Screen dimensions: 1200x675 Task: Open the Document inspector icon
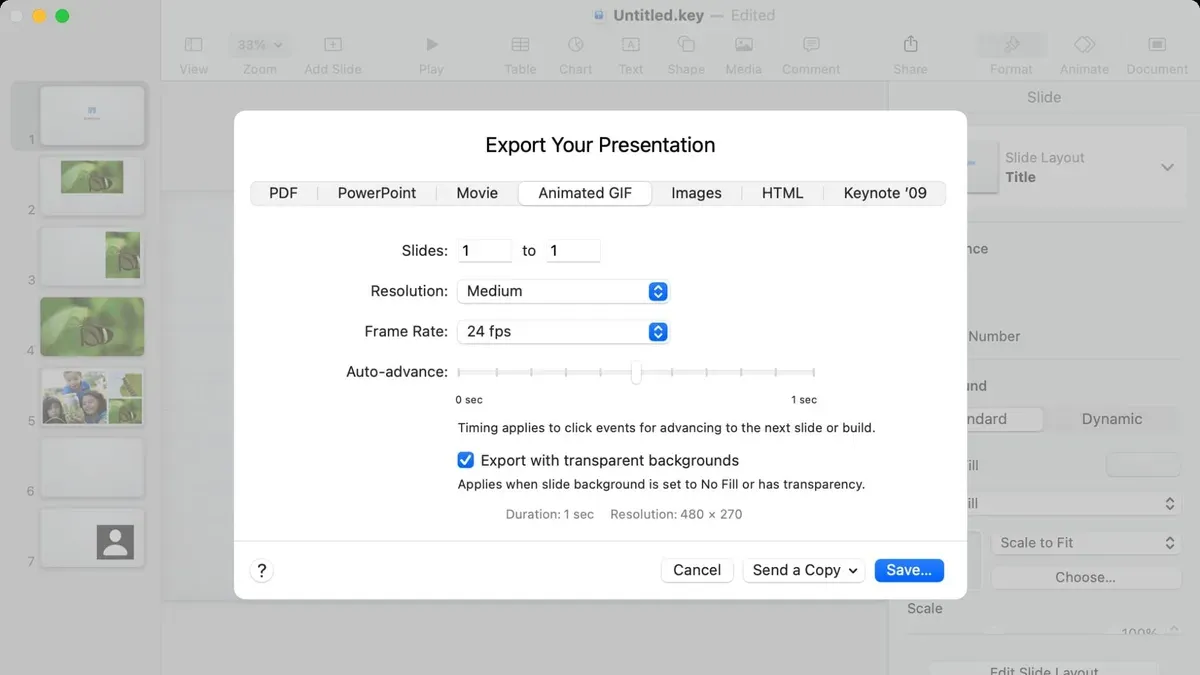pyautogui.click(x=1157, y=45)
